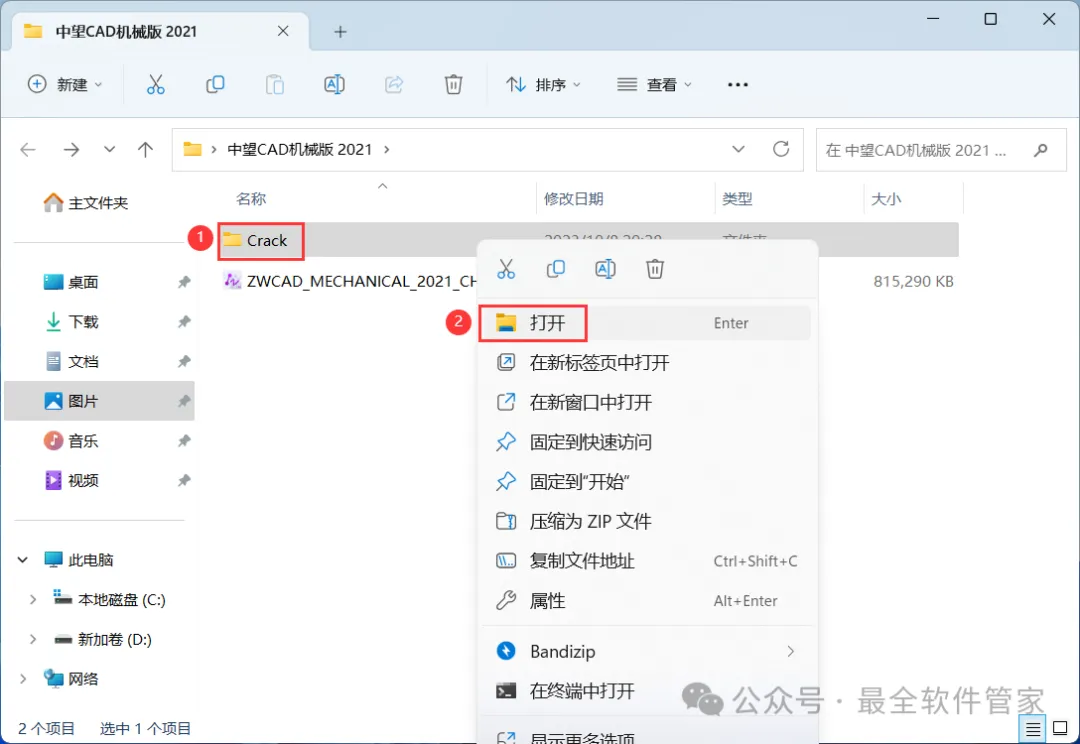Image resolution: width=1080 pixels, height=744 pixels.
Task: Open the address bar history dropdown
Action: click(738, 149)
